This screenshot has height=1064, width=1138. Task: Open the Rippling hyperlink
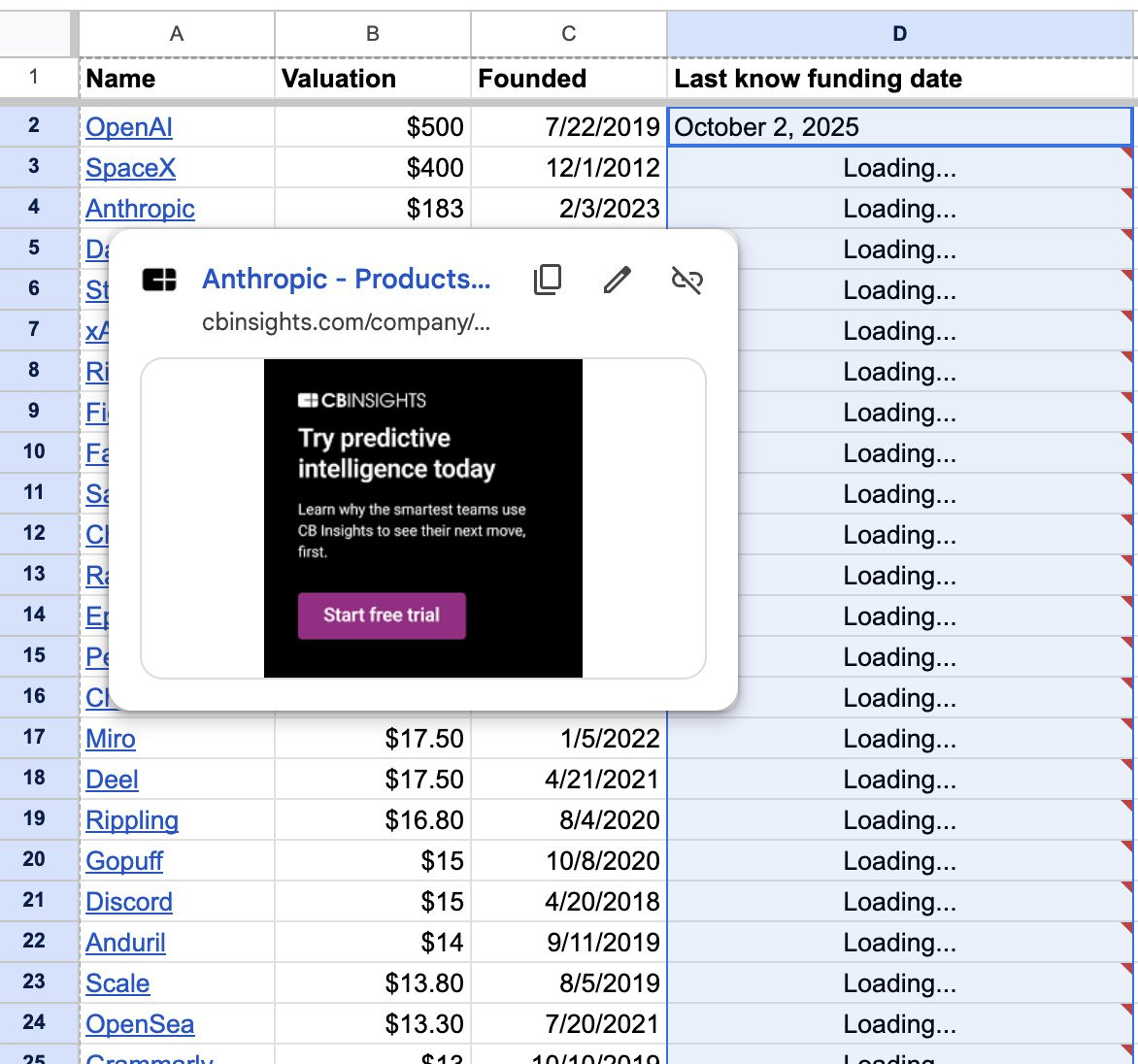[132, 820]
